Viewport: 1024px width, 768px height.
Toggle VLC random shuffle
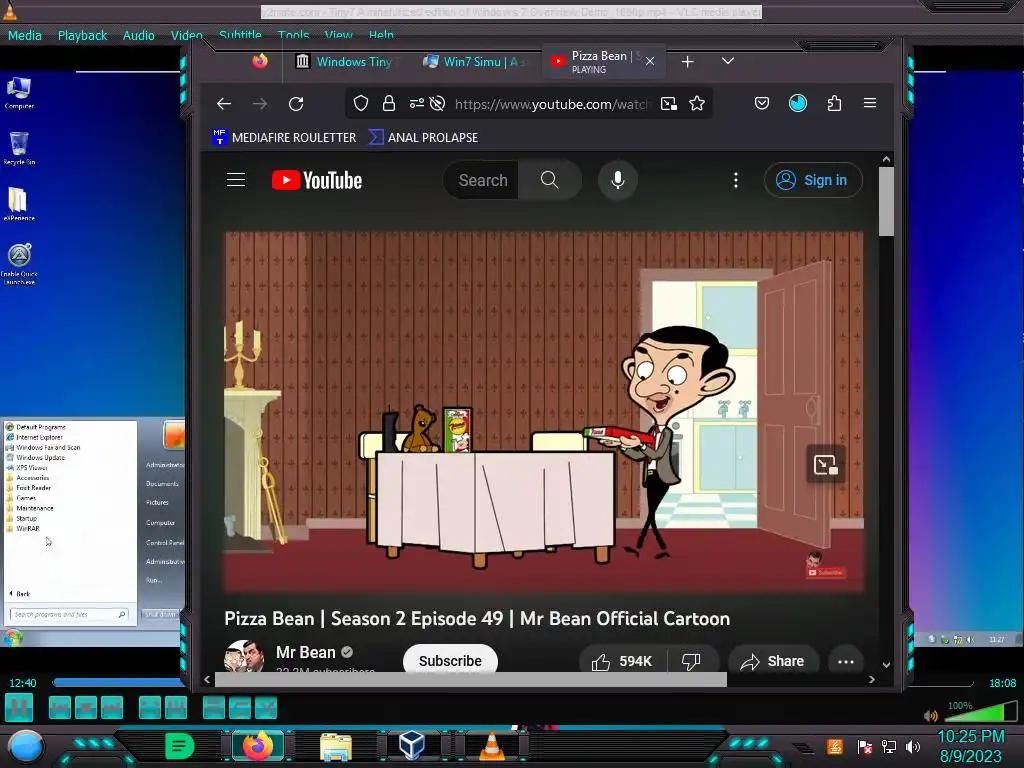point(266,708)
